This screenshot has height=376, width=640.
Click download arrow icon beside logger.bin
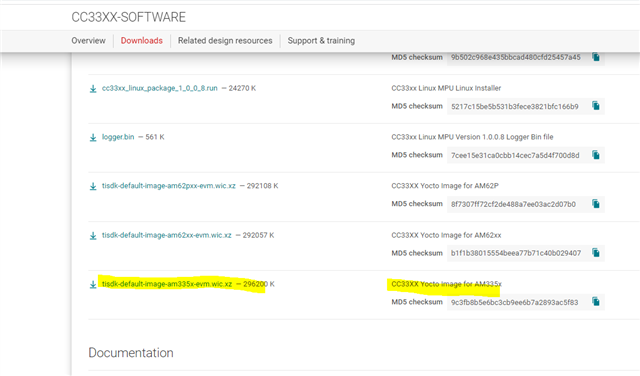coord(93,138)
